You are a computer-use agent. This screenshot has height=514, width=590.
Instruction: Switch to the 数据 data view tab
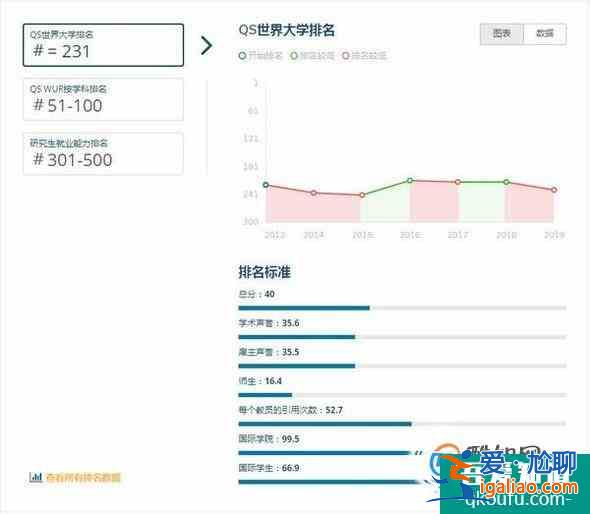pyautogui.click(x=545, y=34)
